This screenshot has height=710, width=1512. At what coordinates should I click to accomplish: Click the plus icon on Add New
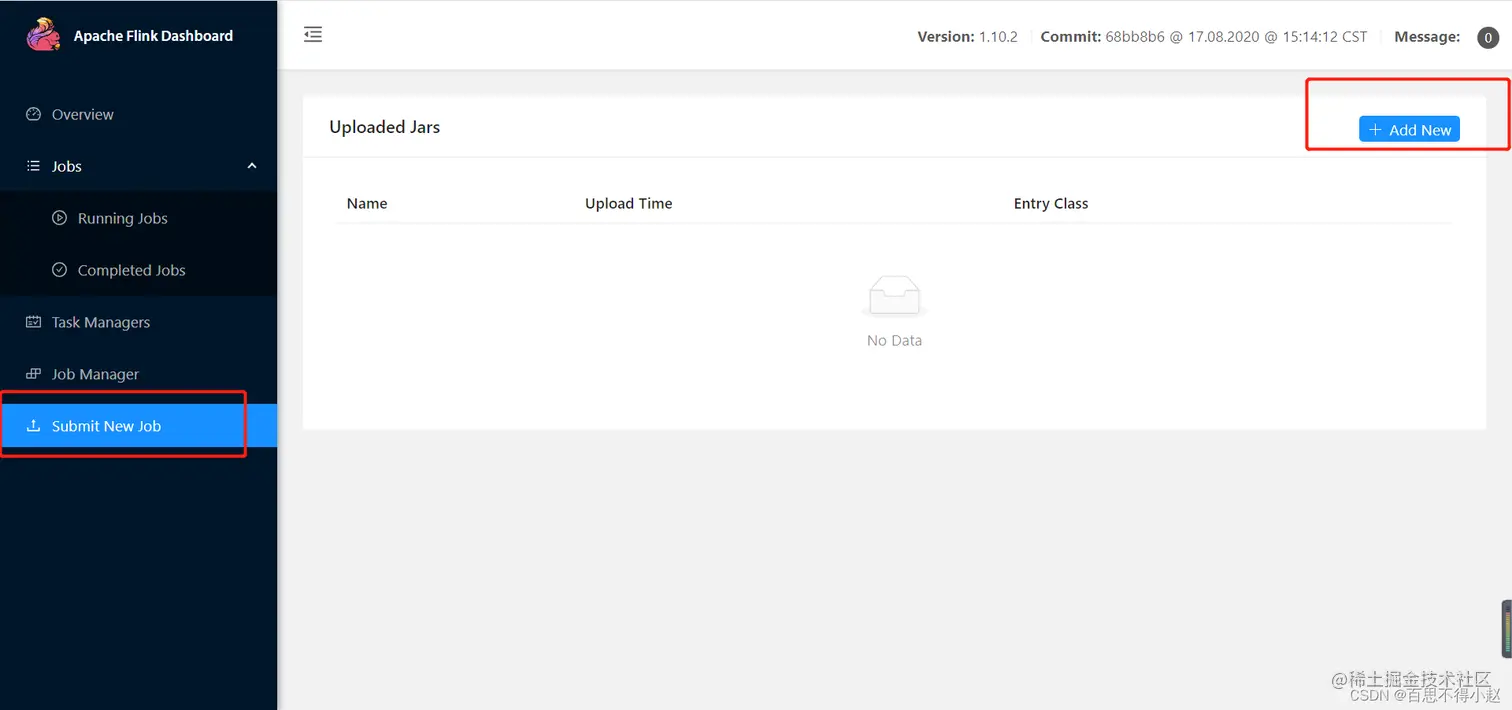pyautogui.click(x=1375, y=130)
